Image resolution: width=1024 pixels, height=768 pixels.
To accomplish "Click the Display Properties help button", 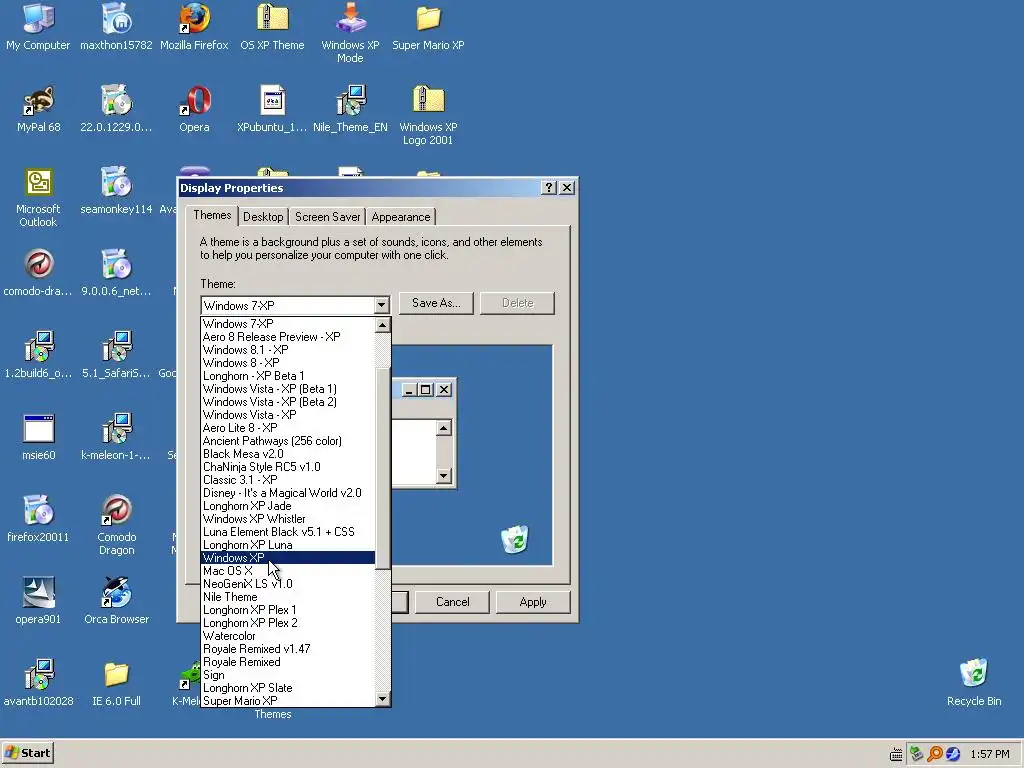I will tap(549, 187).
